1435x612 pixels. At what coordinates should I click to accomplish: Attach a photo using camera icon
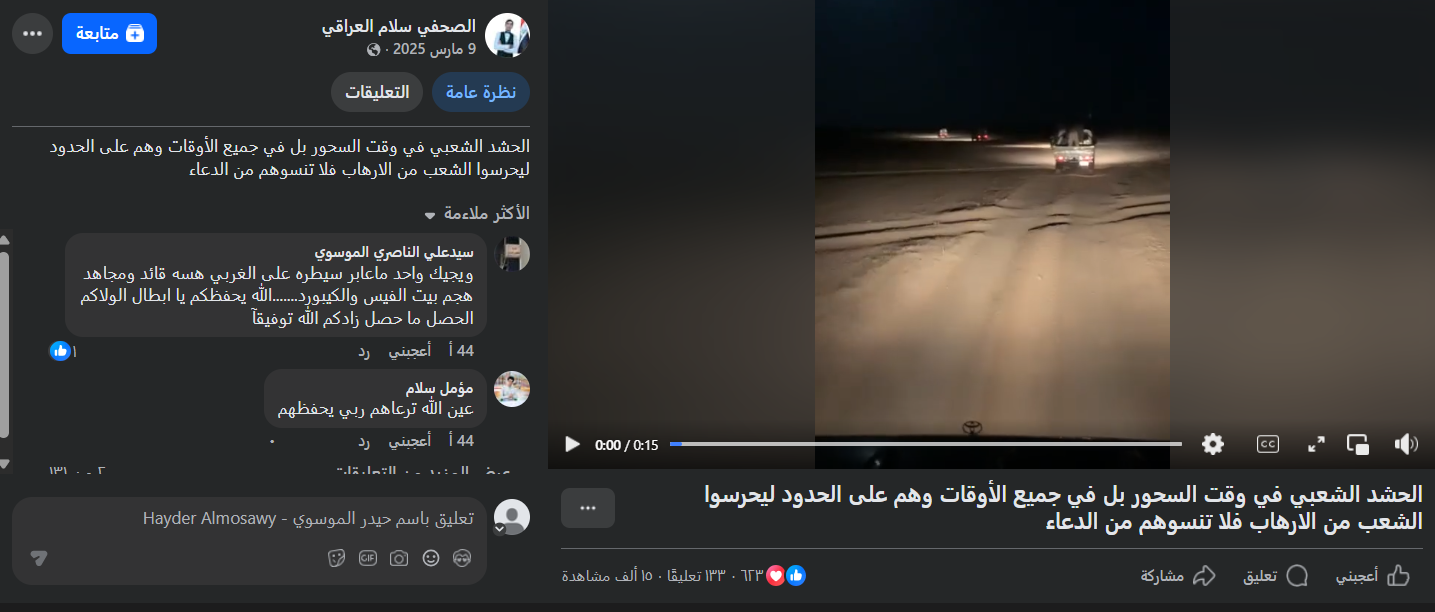tap(399, 558)
